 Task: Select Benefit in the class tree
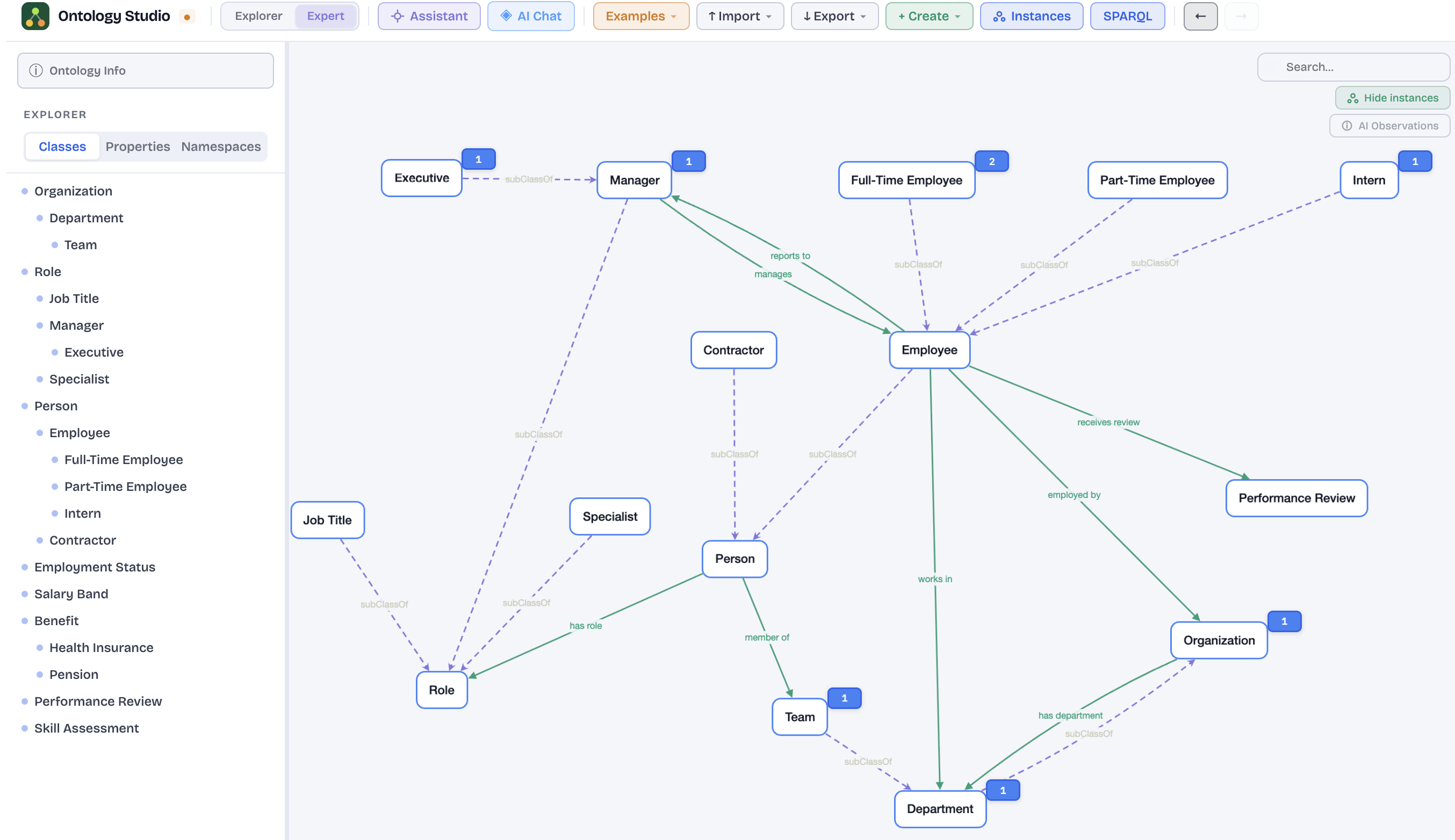point(56,621)
